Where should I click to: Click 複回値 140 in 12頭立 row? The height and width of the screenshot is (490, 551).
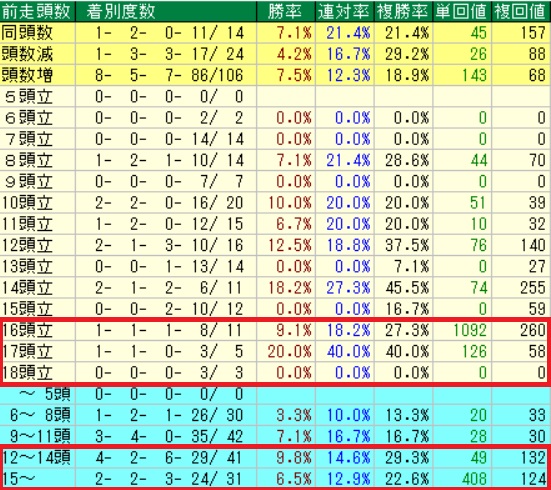(x=533, y=245)
